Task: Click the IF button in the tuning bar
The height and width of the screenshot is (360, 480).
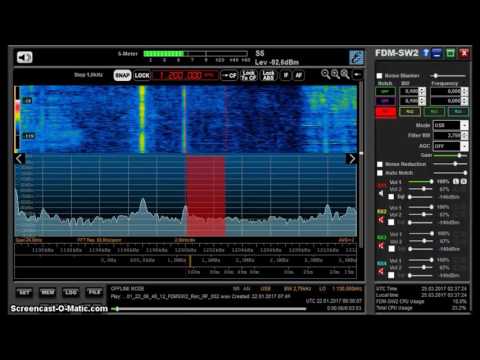Action: (286, 75)
